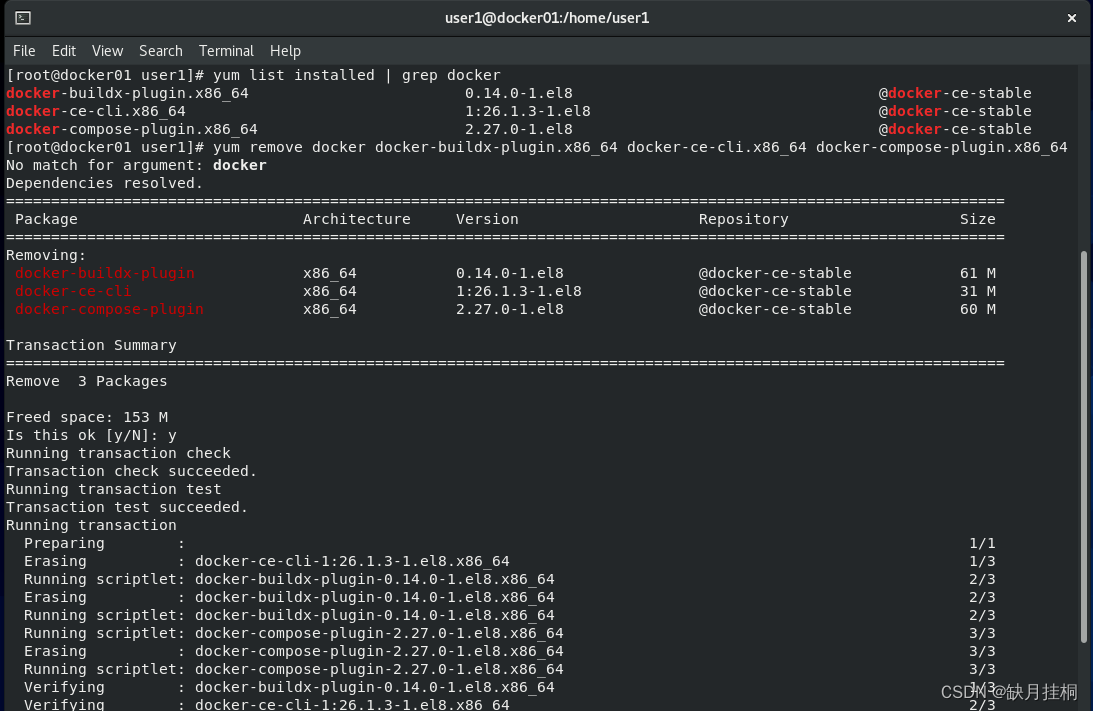Click the window close button
The width and height of the screenshot is (1093, 711).
(x=1071, y=17)
